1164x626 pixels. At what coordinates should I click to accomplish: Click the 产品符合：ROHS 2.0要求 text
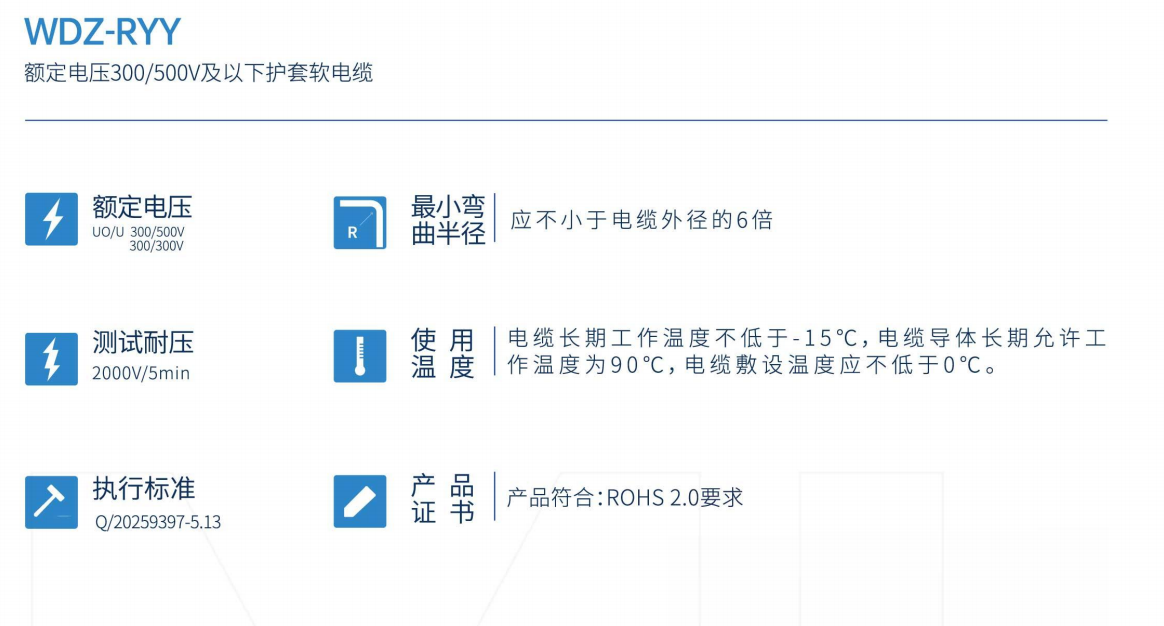click(x=625, y=497)
